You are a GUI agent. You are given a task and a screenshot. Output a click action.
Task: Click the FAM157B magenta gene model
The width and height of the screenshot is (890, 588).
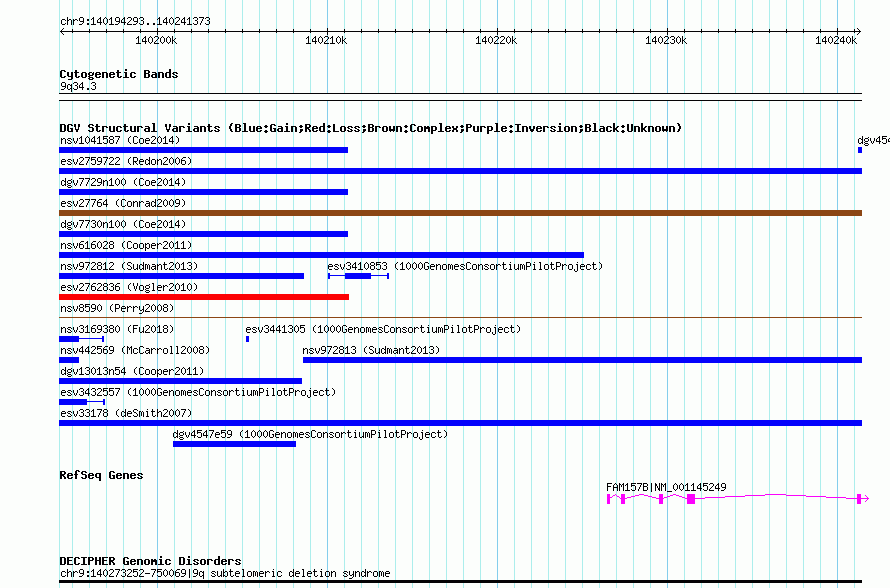(x=737, y=498)
